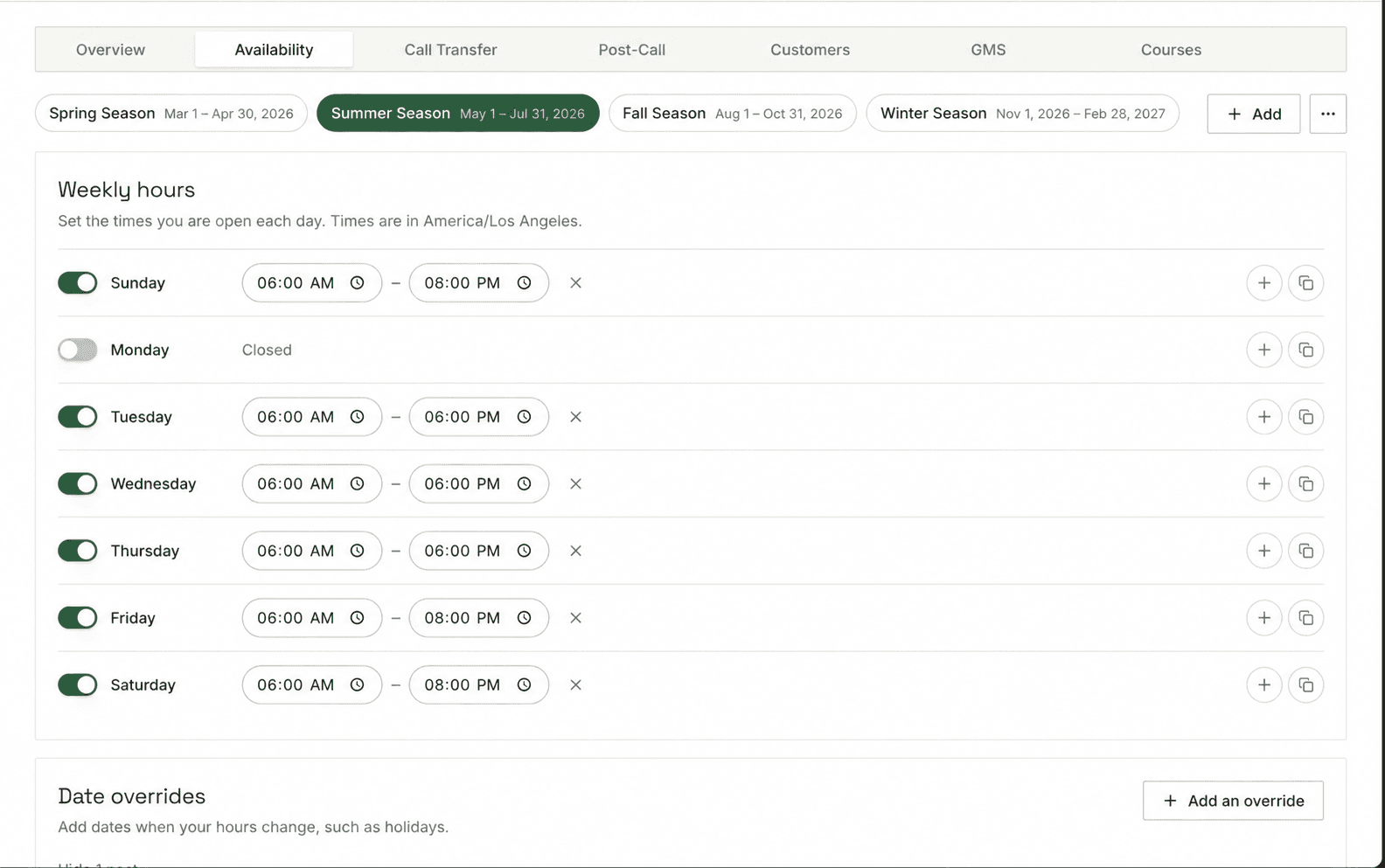Screen dimensions: 1385x868
Task: Click the Monday 'Closed' text
Action: (267, 350)
